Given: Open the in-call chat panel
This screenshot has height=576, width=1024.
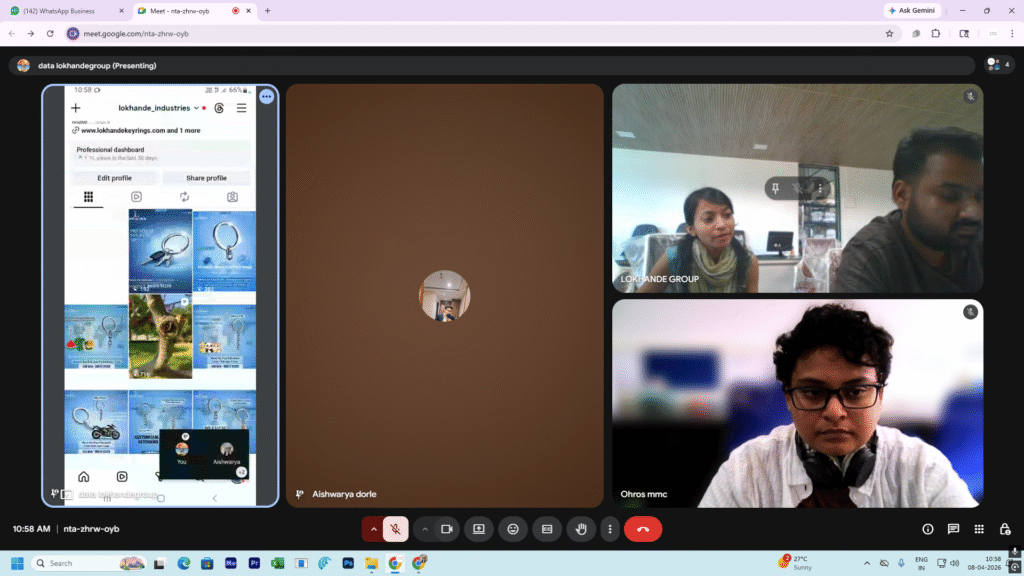Looking at the screenshot, I should [953, 529].
